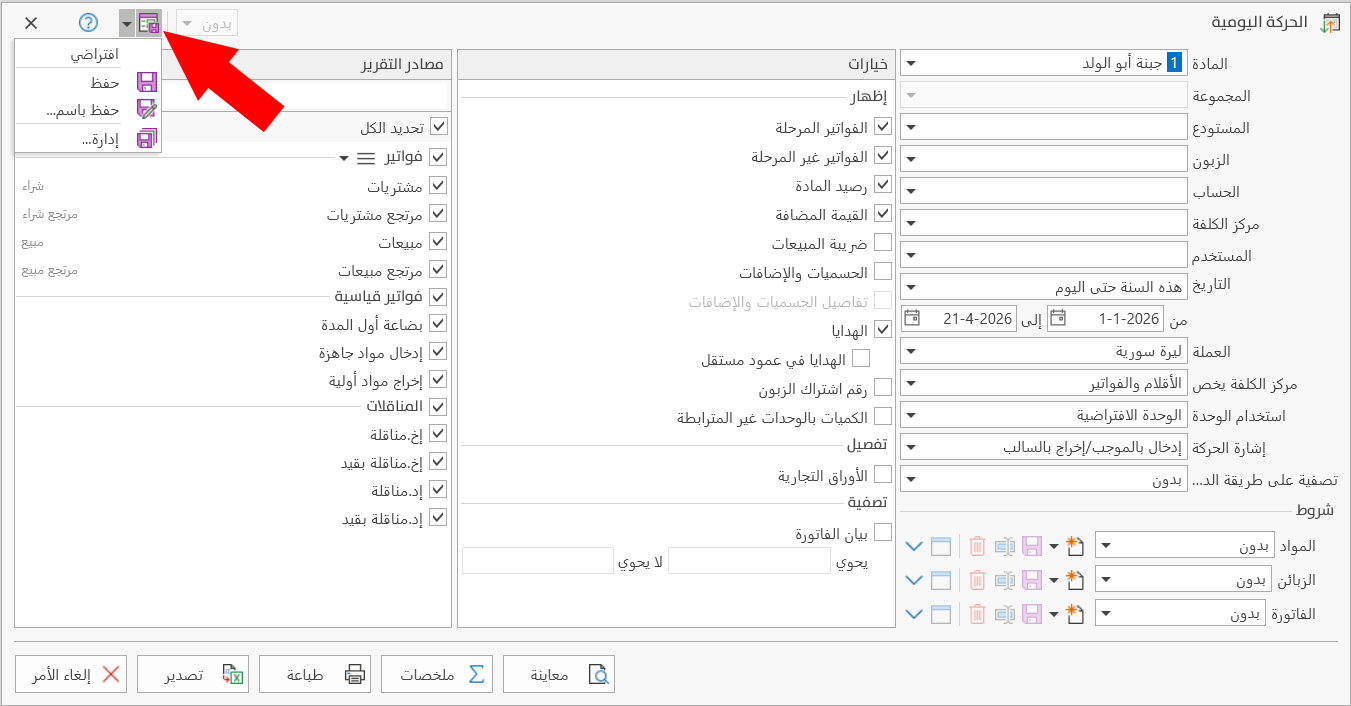The height and width of the screenshot is (706, 1351).
Task: Open the المادة combo box
Action: click(x=1045, y=63)
